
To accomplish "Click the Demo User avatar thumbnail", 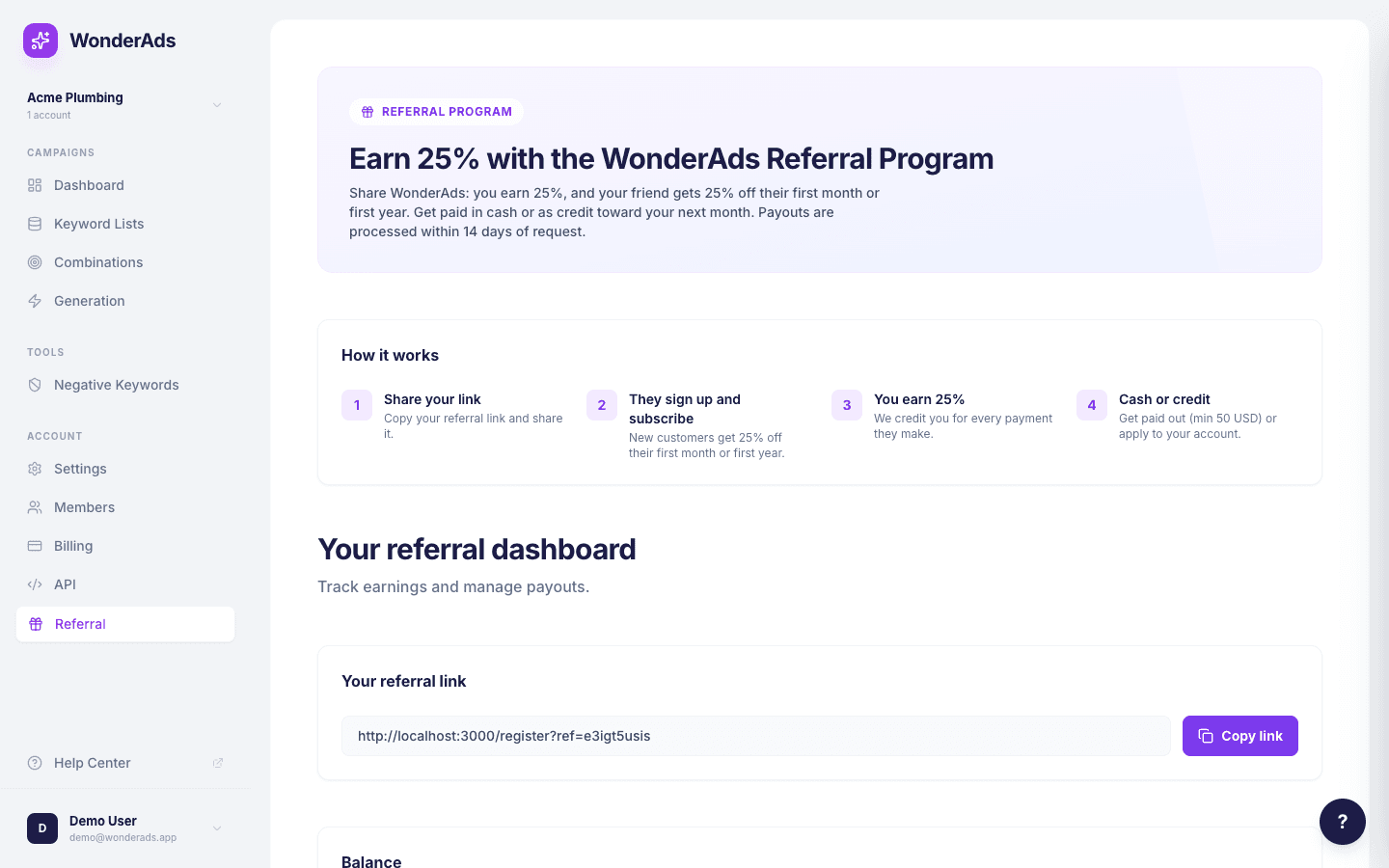I will 42,827.
